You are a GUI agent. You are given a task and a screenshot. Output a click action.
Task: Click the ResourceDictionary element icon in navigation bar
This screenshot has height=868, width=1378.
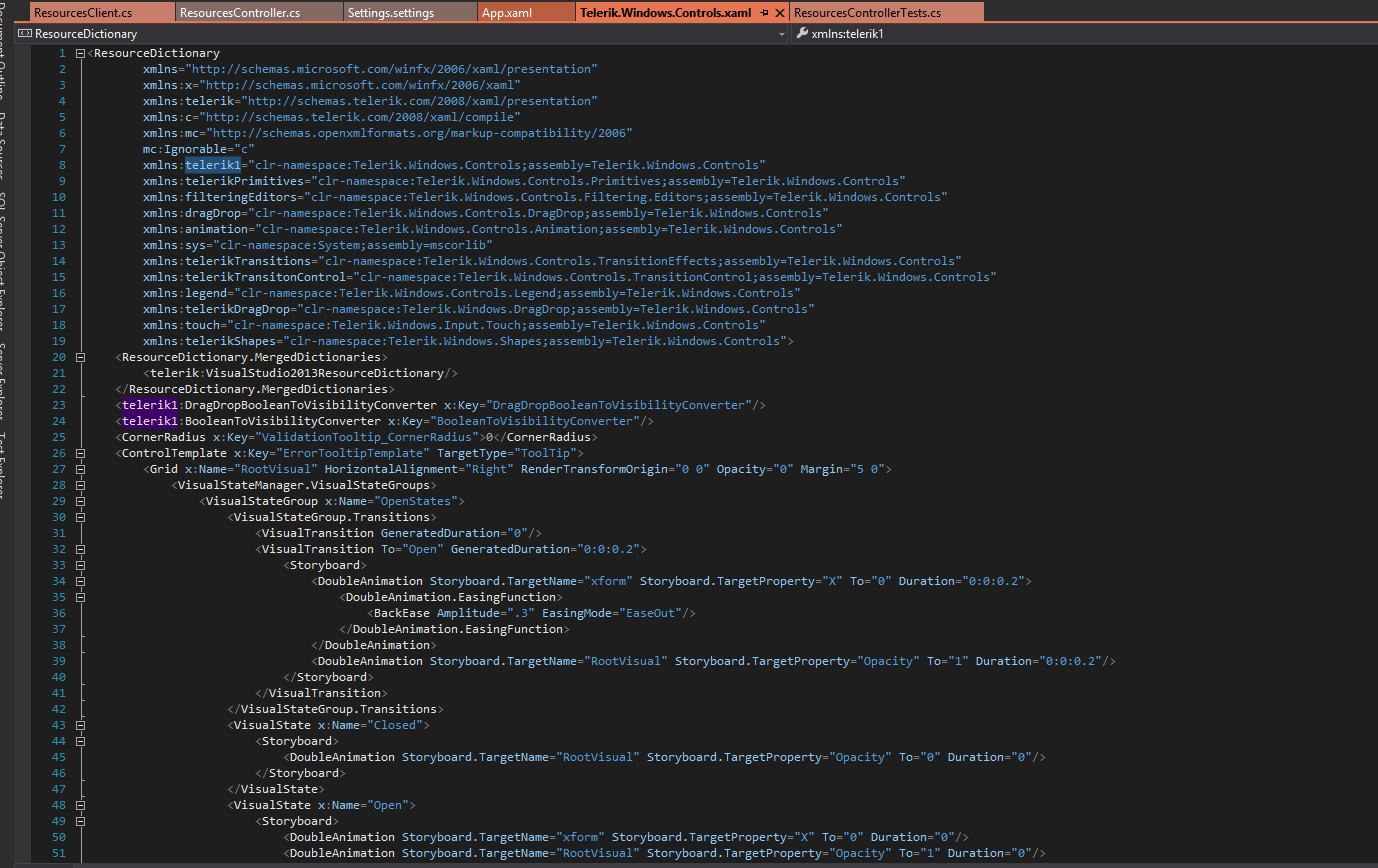[x=24, y=34]
